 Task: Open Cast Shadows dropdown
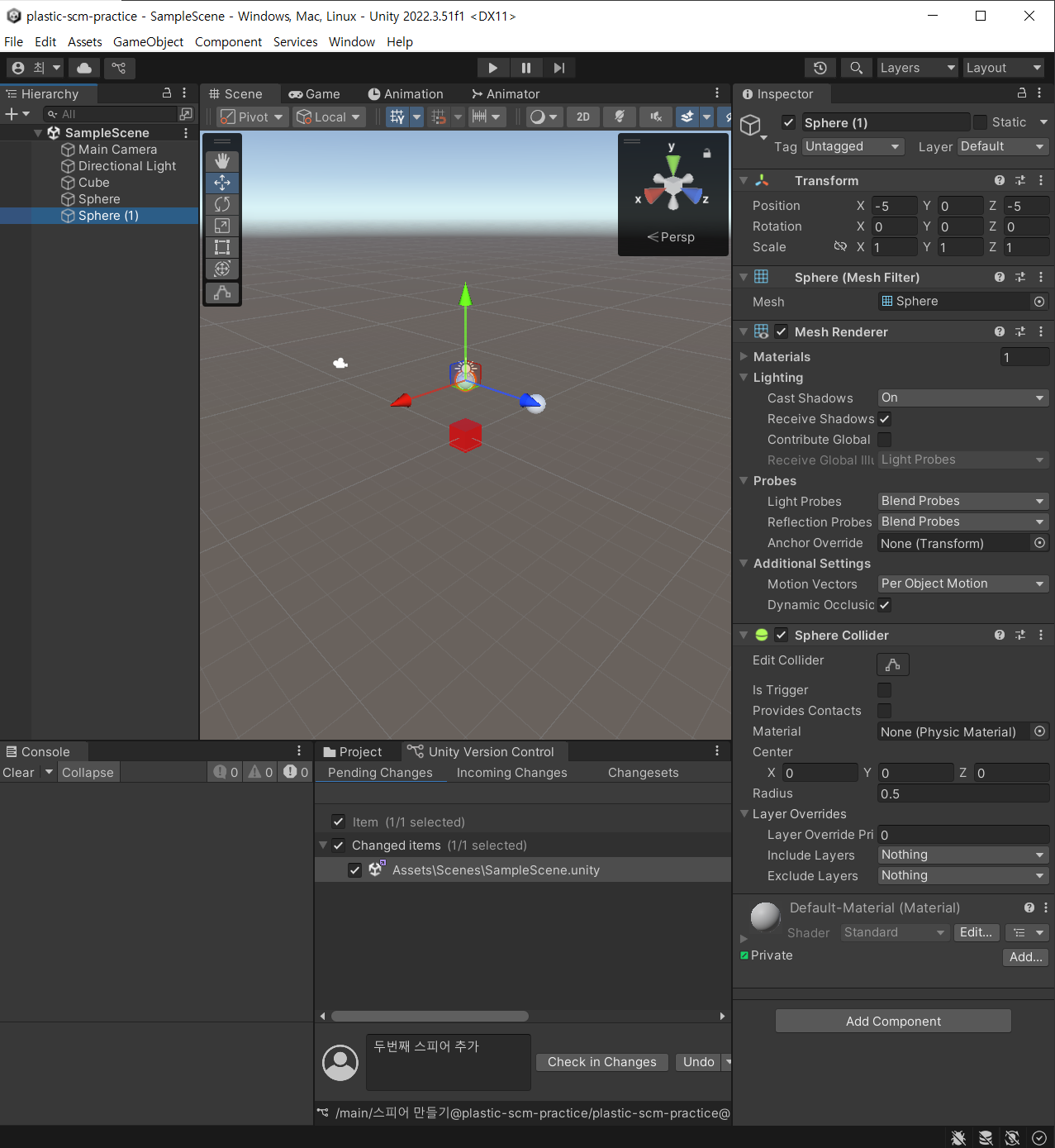pyautogui.click(x=963, y=398)
